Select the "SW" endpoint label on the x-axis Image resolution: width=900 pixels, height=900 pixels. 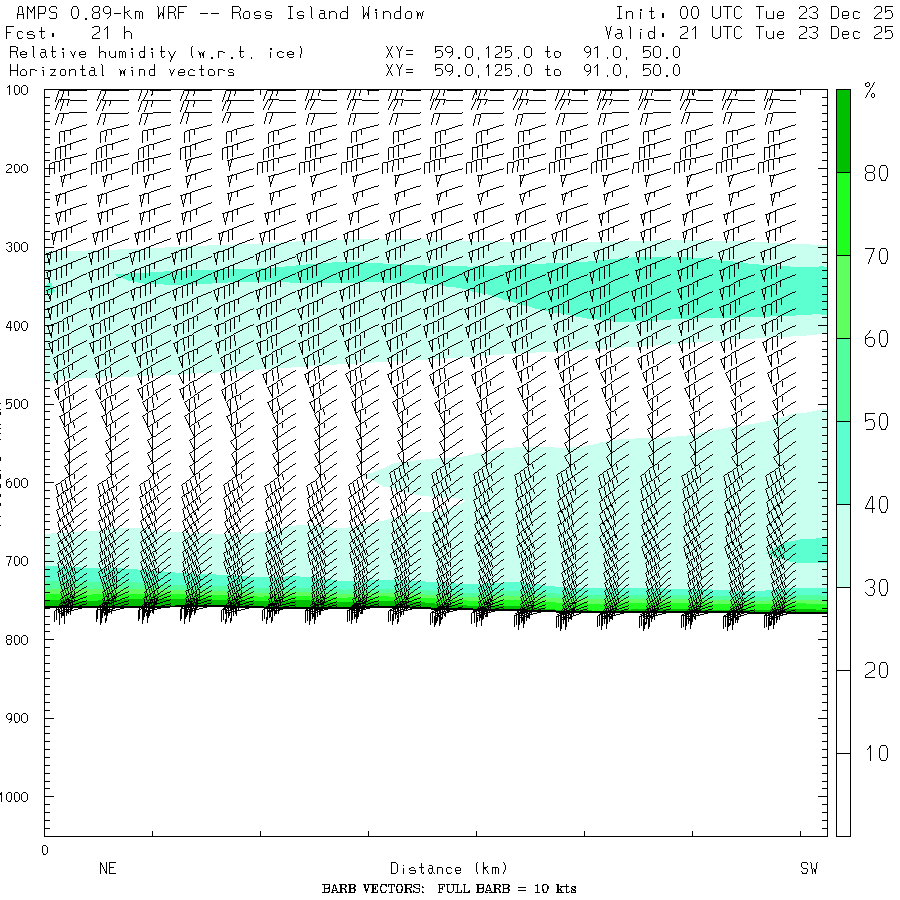click(x=809, y=869)
